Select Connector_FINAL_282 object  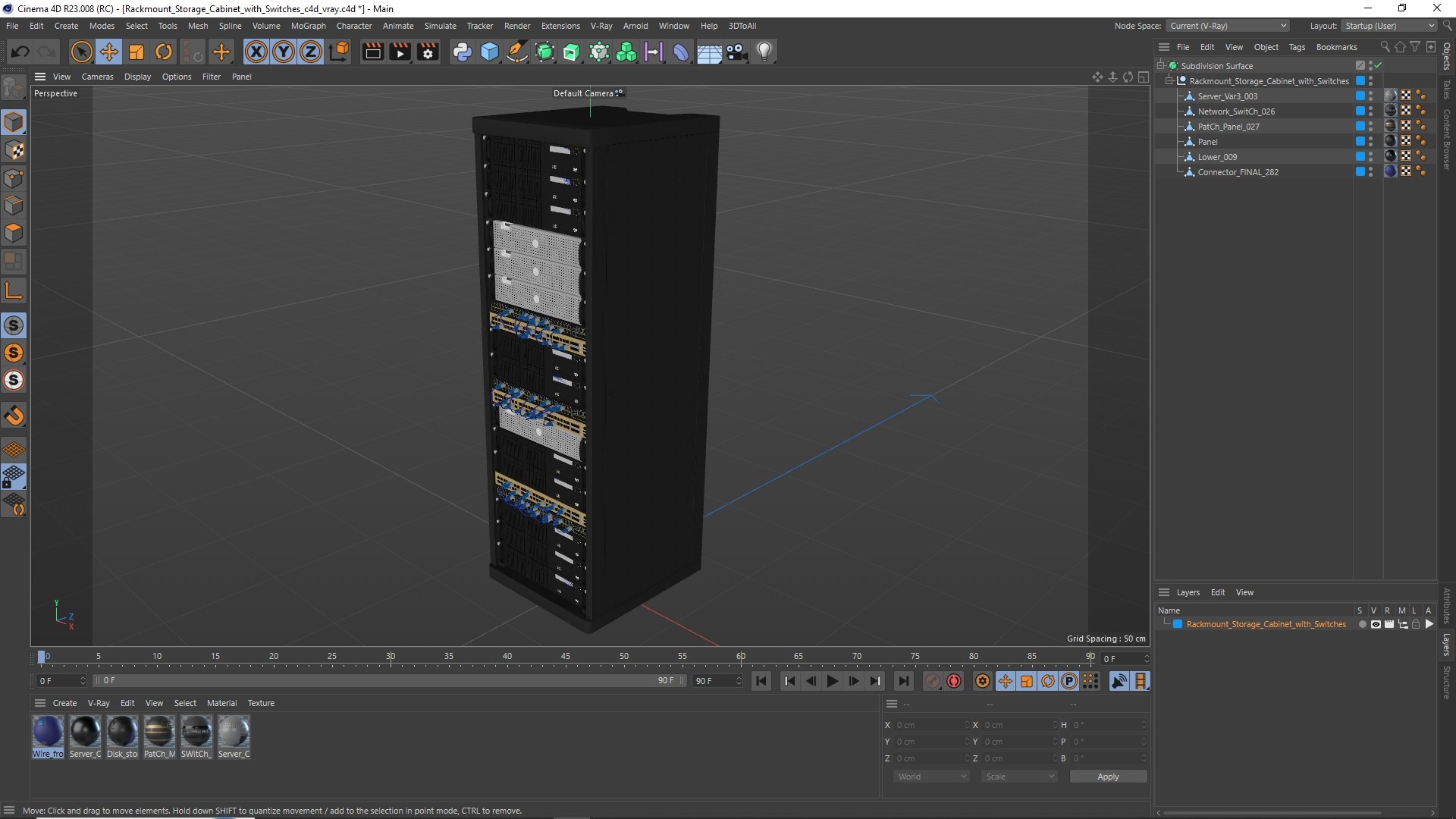(1238, 172)
